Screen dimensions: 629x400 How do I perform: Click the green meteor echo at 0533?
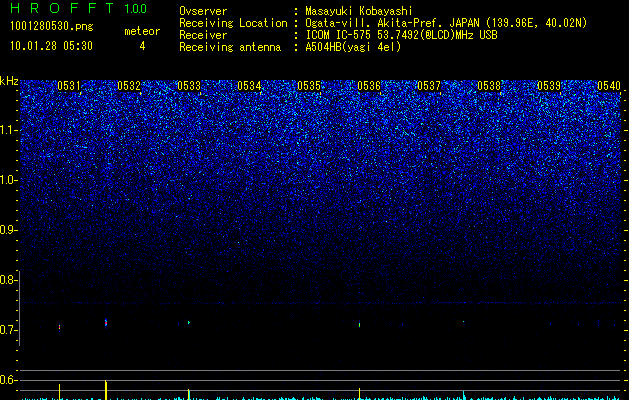[189, 322]
